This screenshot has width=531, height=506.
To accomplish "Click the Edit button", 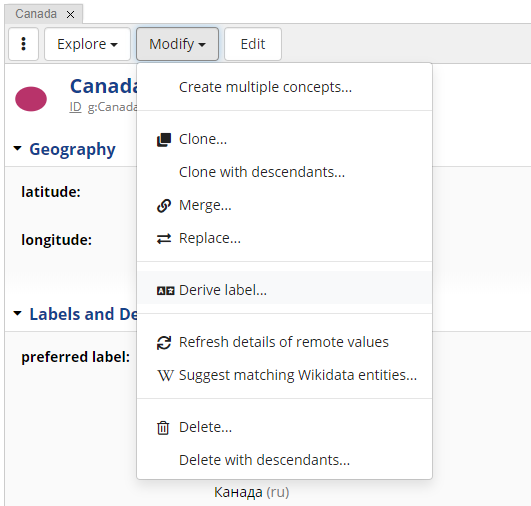I will 253,44.
